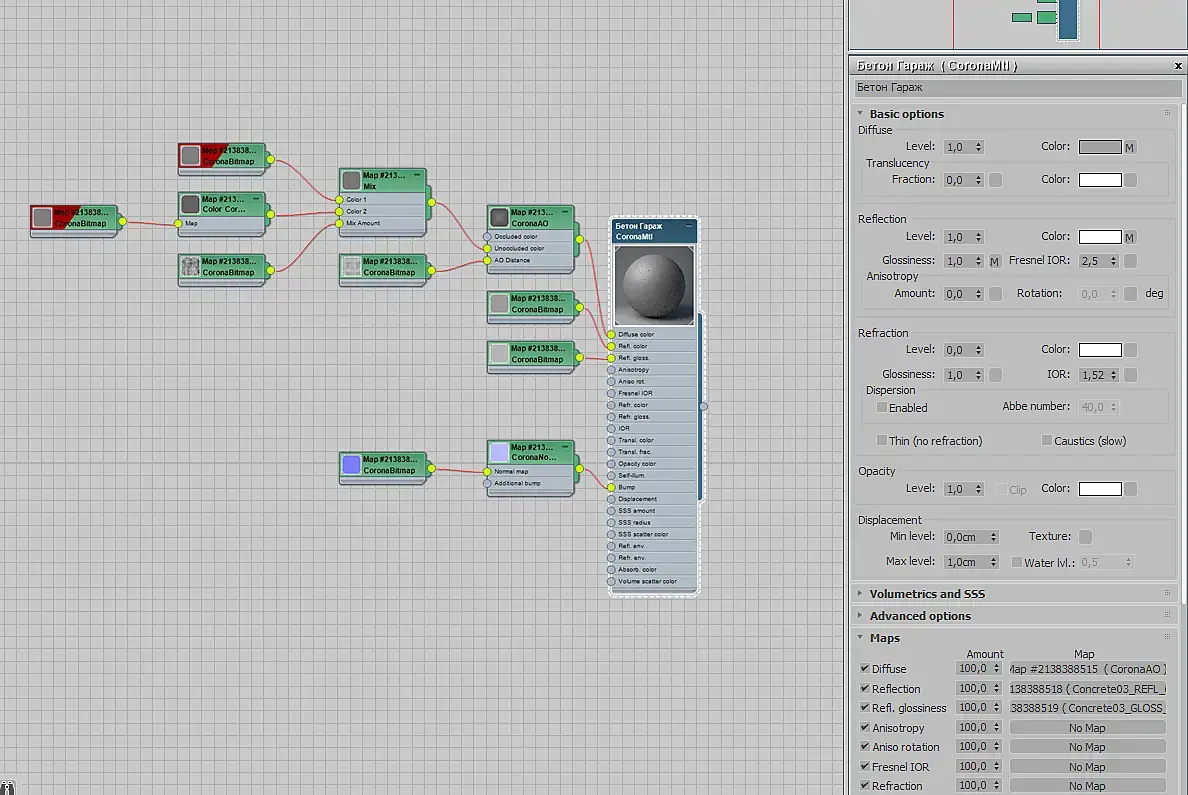Open the Diffuse color swatch
This screenshot has width=1188, height=795.
click(x=1100, y=147)
